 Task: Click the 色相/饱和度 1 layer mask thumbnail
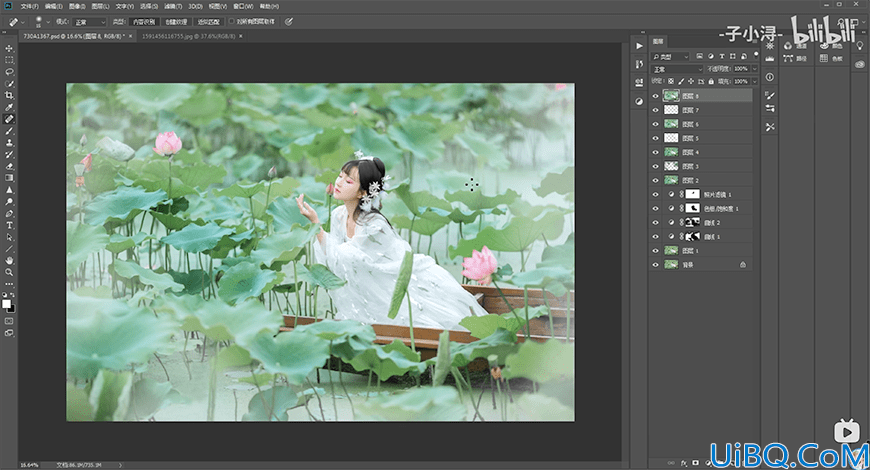(x=692, y=209)
